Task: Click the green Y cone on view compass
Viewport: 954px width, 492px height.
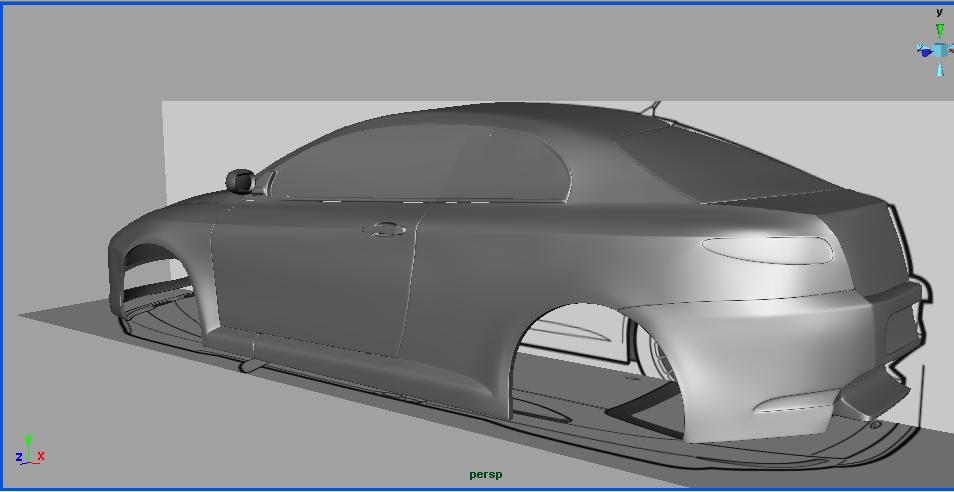Action: pyautogui.click(x=940, y=30)
